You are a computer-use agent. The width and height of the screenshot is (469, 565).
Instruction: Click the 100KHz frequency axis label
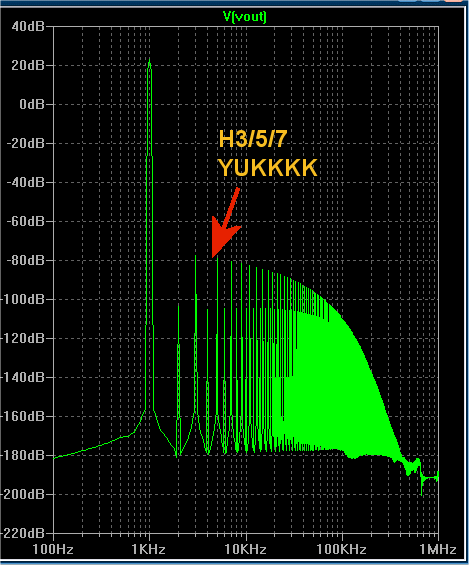(341, 550)
